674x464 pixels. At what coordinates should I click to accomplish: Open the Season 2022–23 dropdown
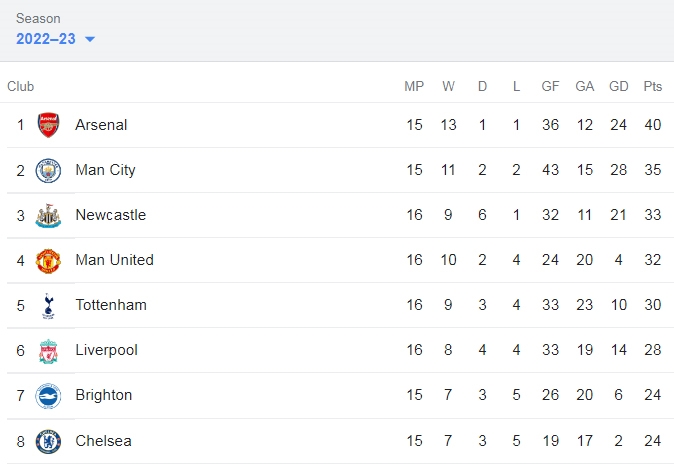pyautogui.click(x=55, y=39)
